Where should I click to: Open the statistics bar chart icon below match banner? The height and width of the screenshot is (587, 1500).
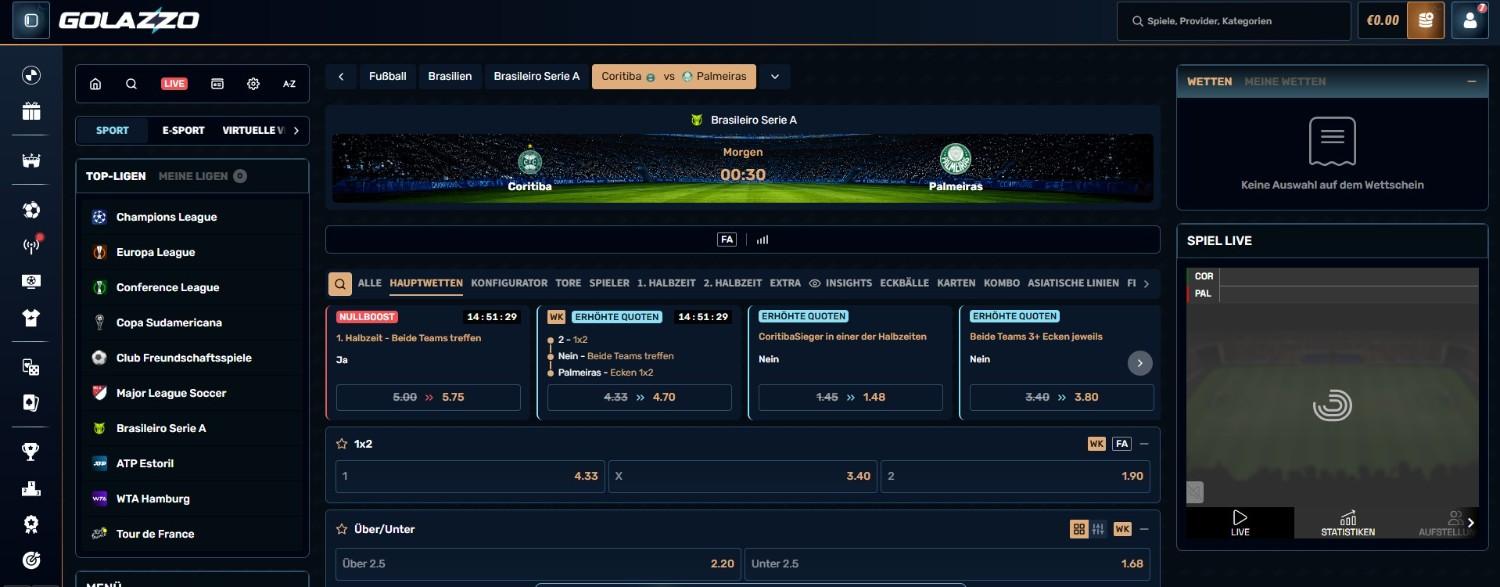[x=762, y=240]
